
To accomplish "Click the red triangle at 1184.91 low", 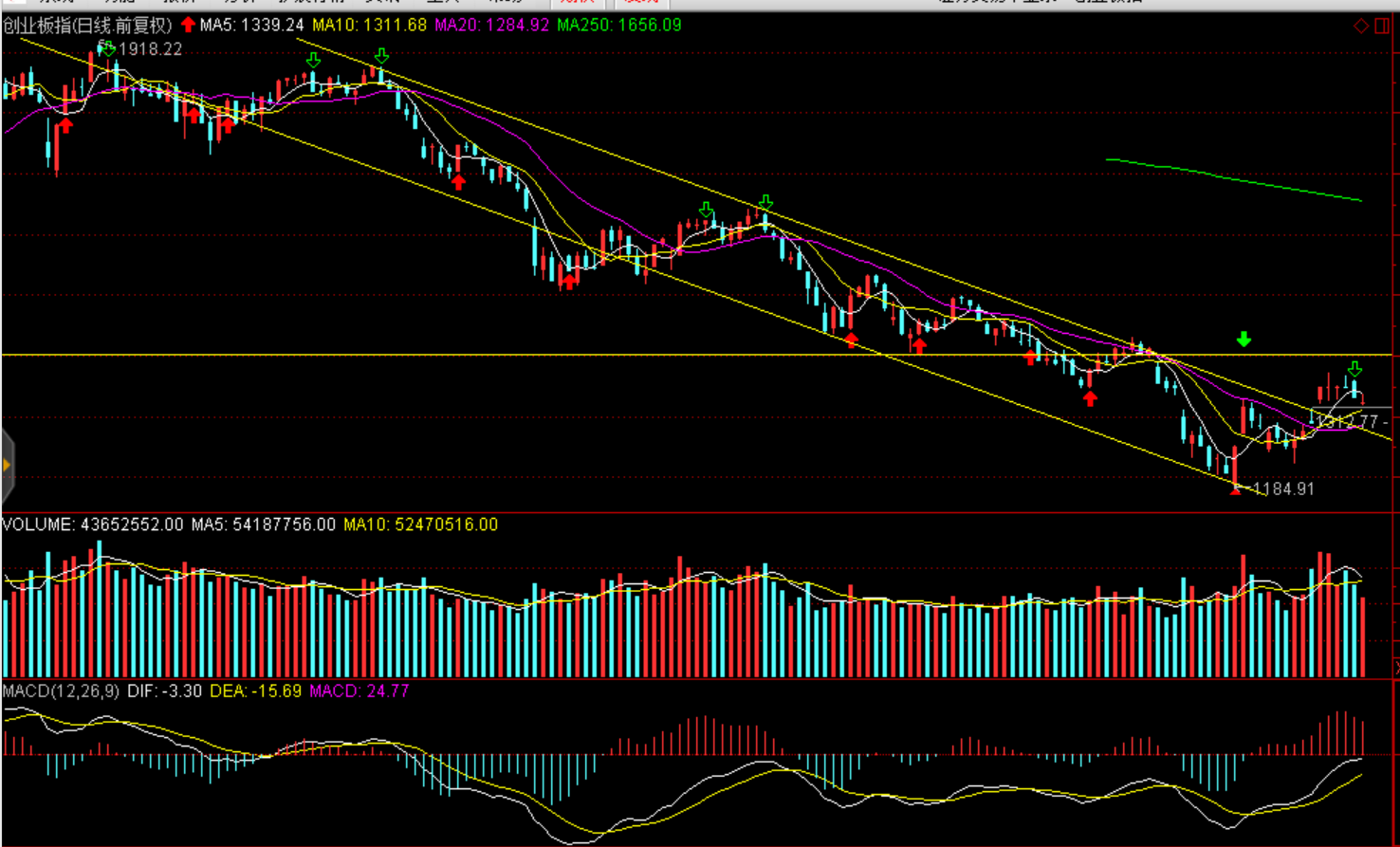I will coord(1235,489).
